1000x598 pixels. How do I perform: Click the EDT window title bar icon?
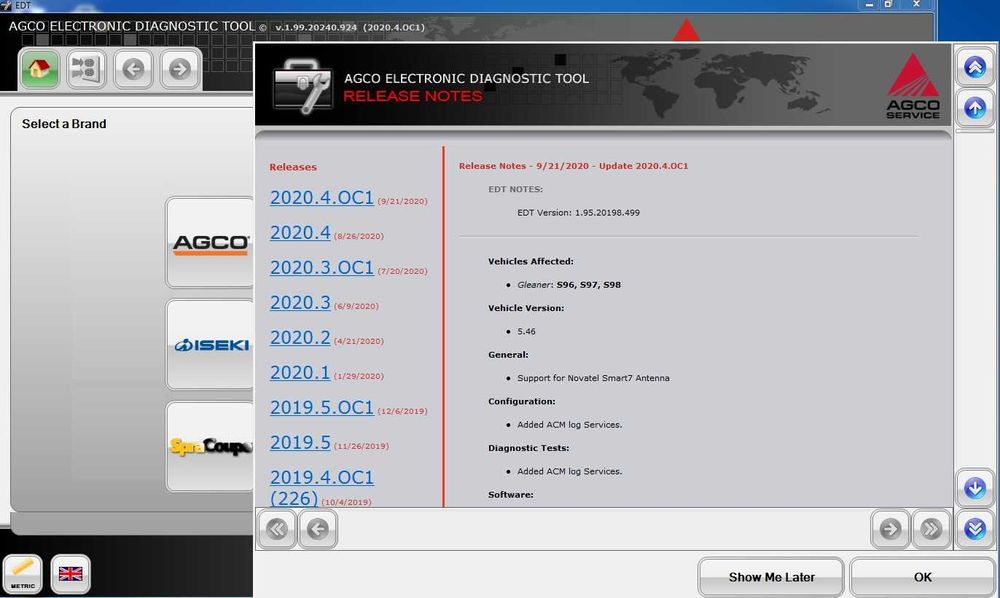[6, 5]
